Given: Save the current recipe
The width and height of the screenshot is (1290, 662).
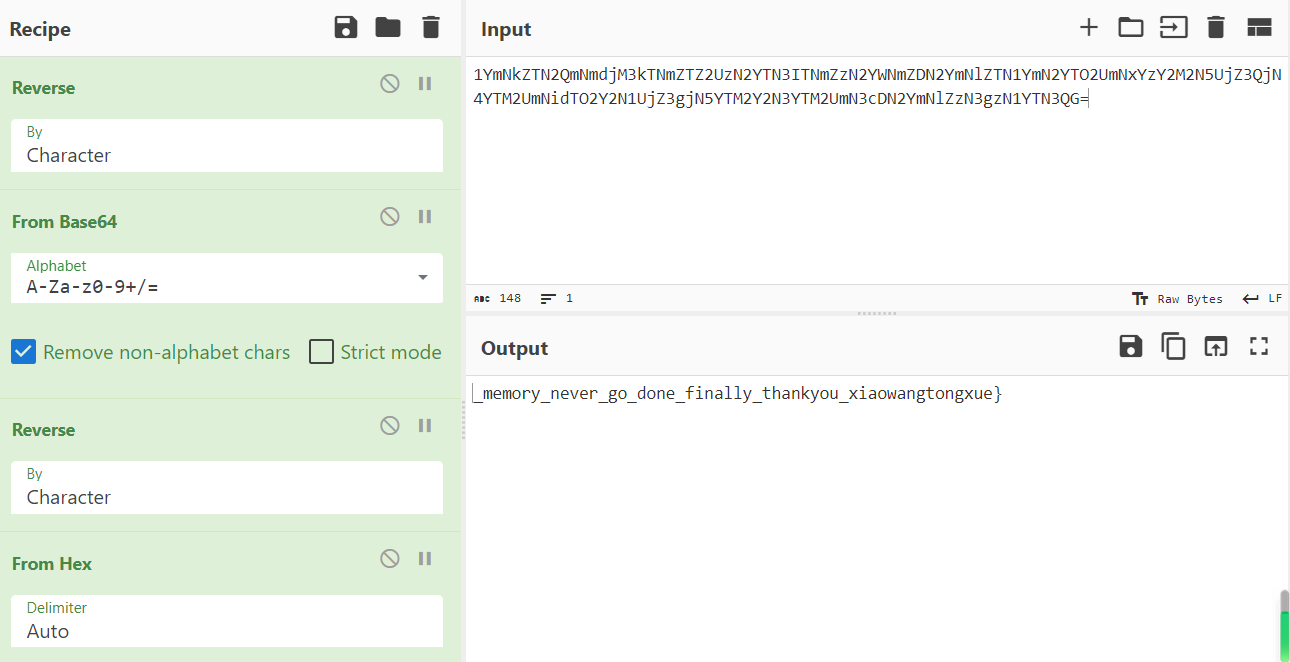Looking at the screenshot, I should [346, 28].
